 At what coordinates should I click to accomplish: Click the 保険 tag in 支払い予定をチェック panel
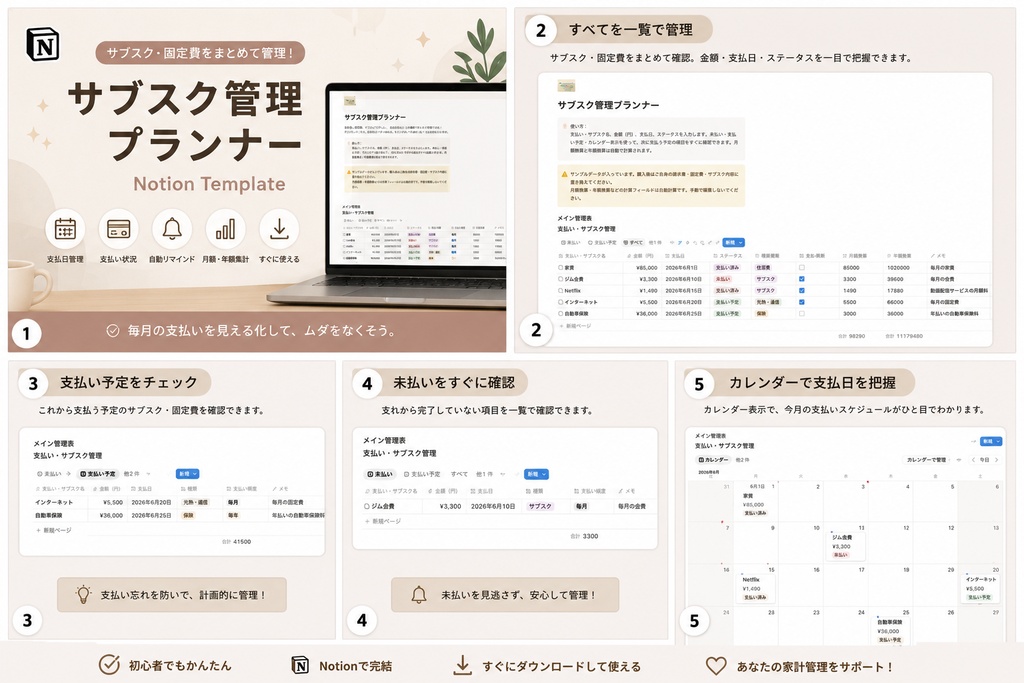(x=188, y=515)
